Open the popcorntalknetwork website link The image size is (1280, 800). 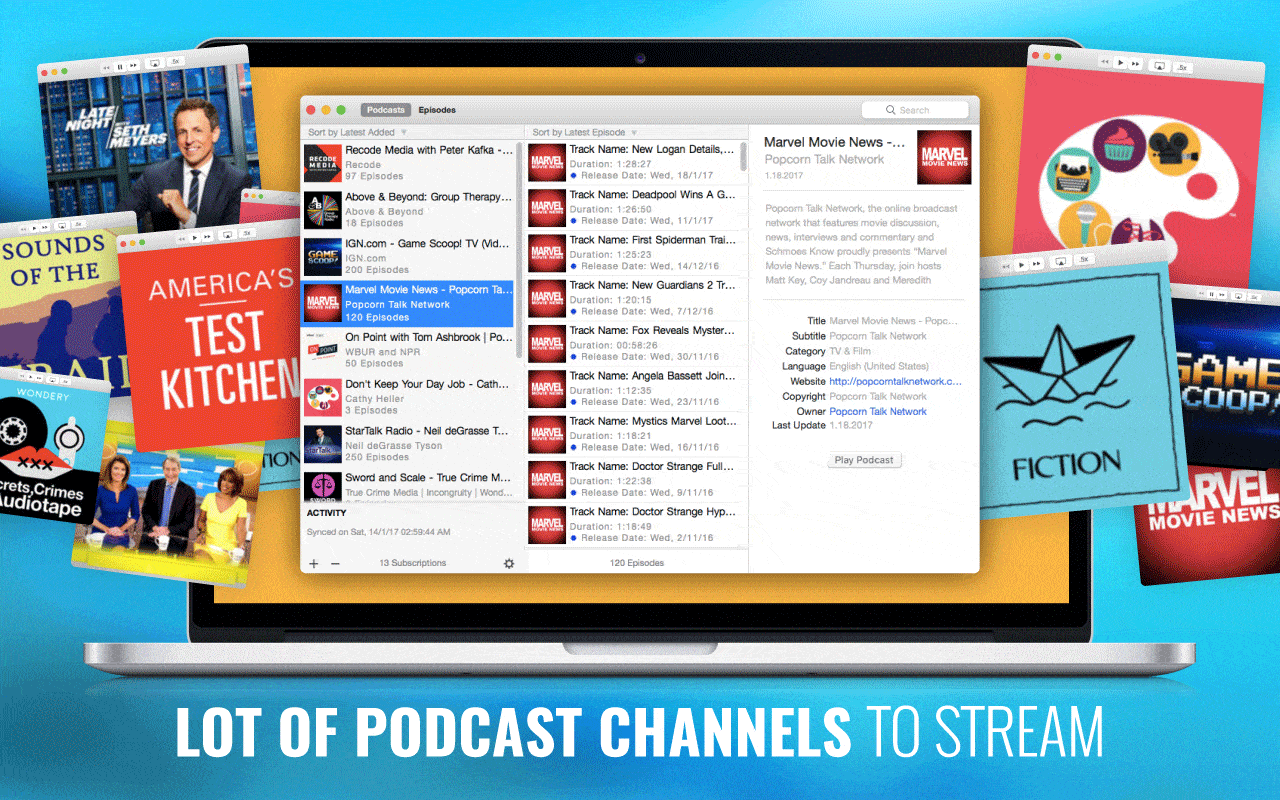(x=896, y=381)
